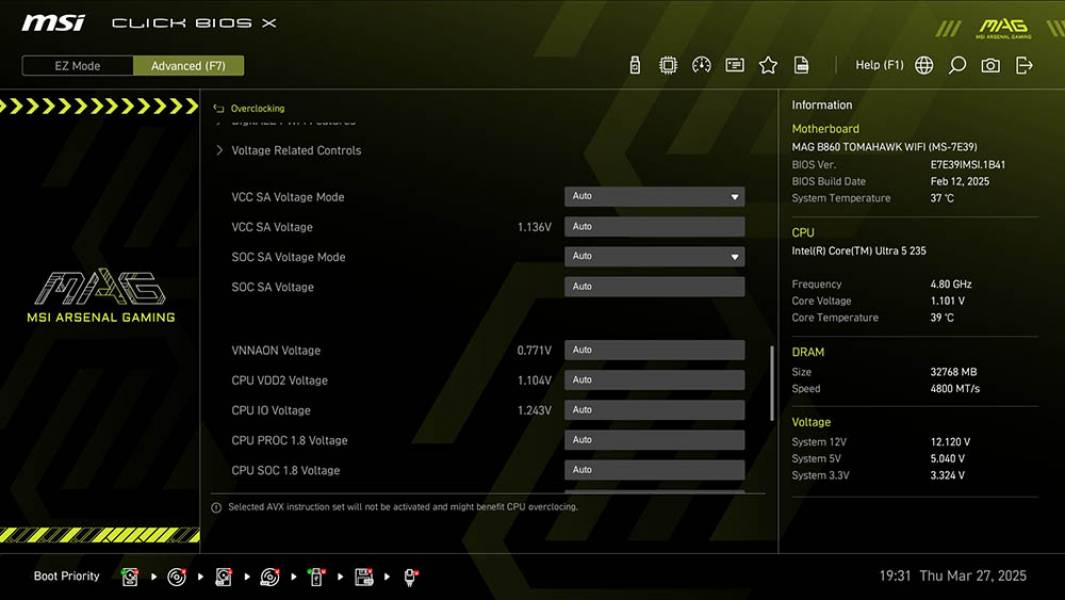
Task: Go back with the Overclocking return arrow
Action: (219, 109)
